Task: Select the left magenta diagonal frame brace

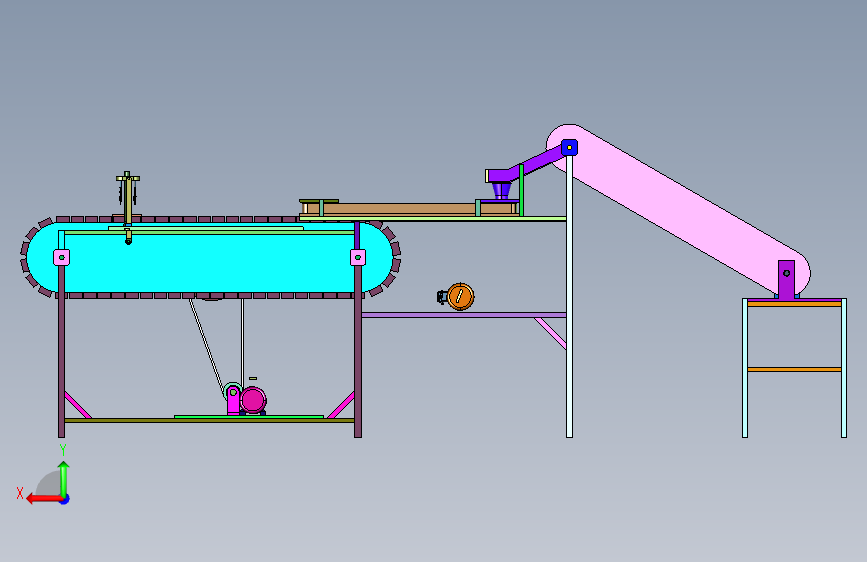Action: [78, 405]
